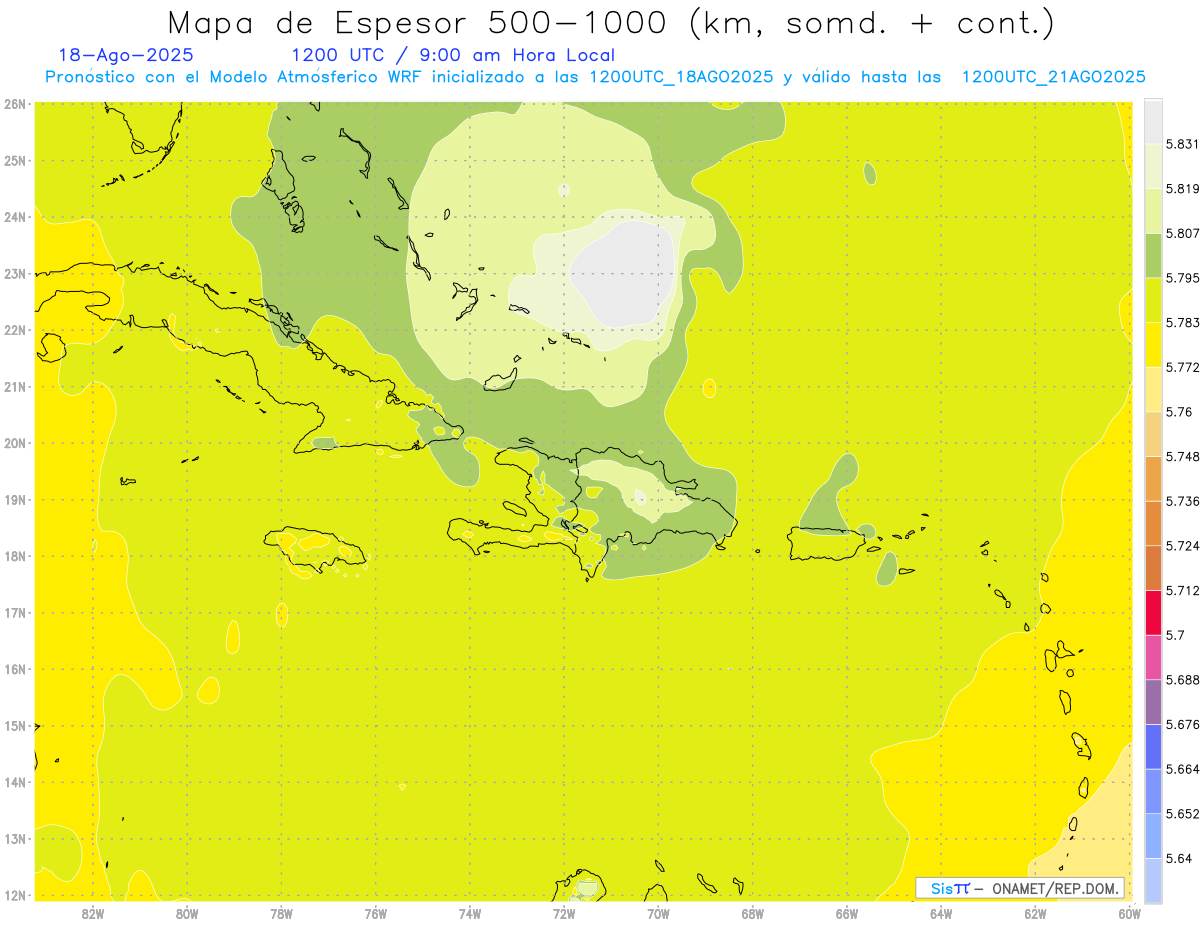The image size is (1200, 927).
Task: Click the 68W longitude label
Action: point(753,913)
